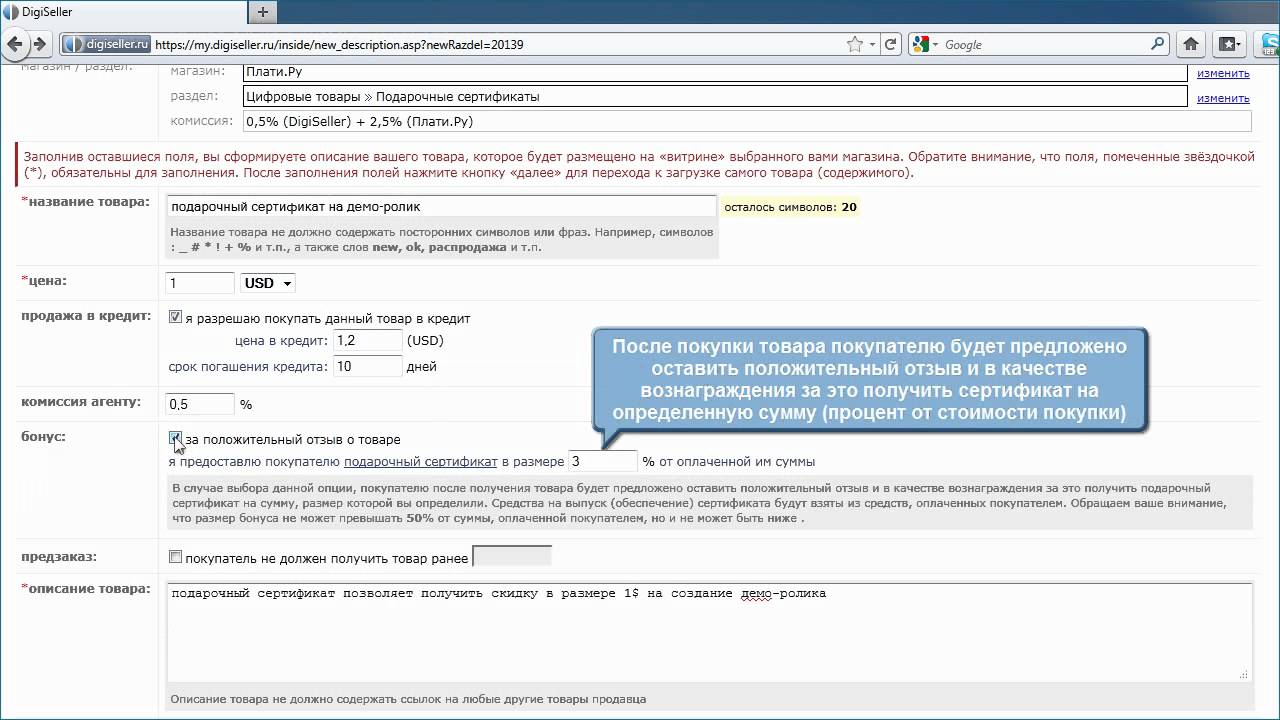Open the URL history dropdown arrow
This screenshot has width=1280, height=720.
pos(873,44)
